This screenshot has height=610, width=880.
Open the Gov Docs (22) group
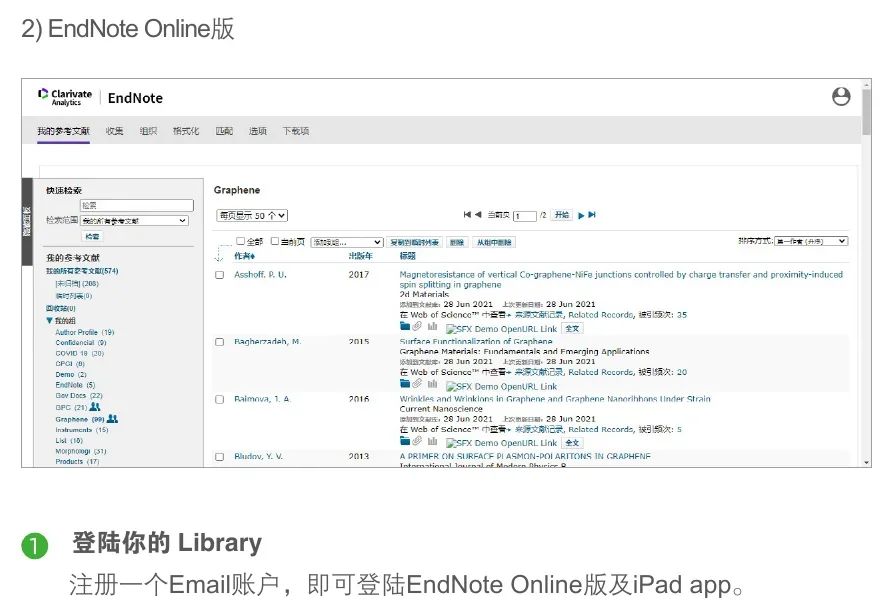click(79, 396)
